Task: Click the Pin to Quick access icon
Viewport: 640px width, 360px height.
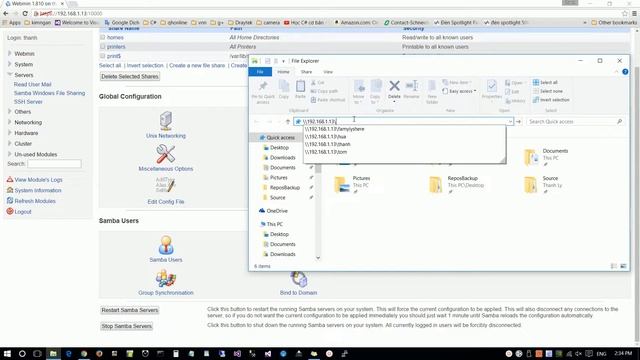Action: tap(263, 87)
